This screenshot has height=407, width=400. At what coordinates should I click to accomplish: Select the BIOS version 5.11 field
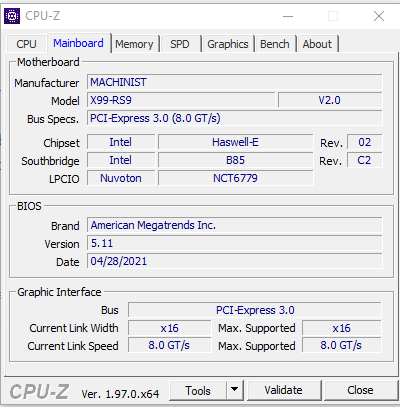(x=235, y=243)
